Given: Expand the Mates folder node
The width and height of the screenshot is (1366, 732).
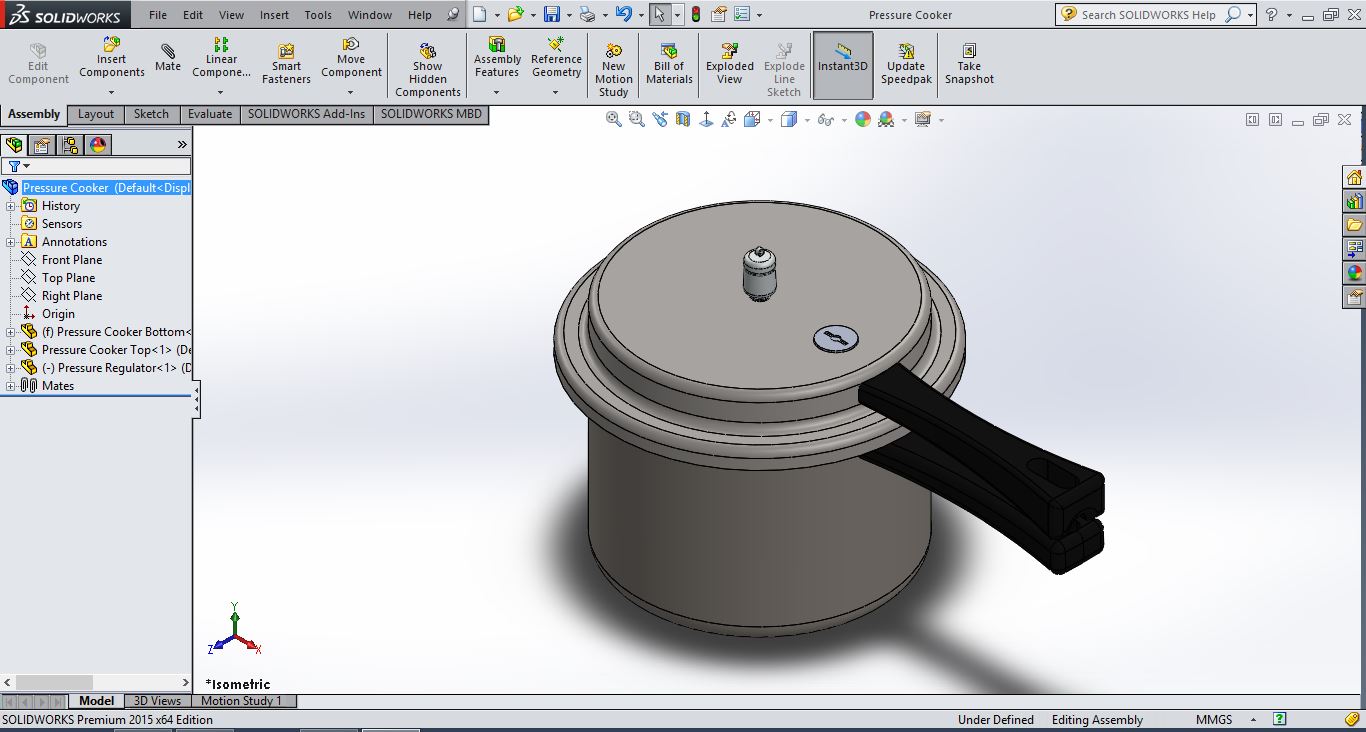Looking at the screenshot, I should click(x=11, y=386).
